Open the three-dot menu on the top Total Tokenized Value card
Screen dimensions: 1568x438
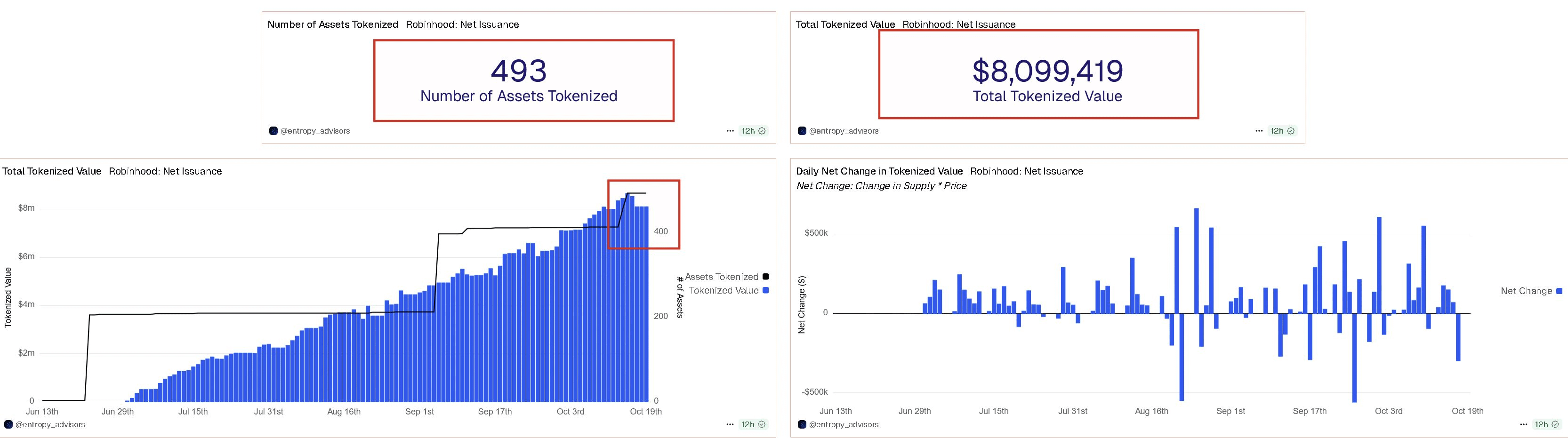click(1259, 131)
